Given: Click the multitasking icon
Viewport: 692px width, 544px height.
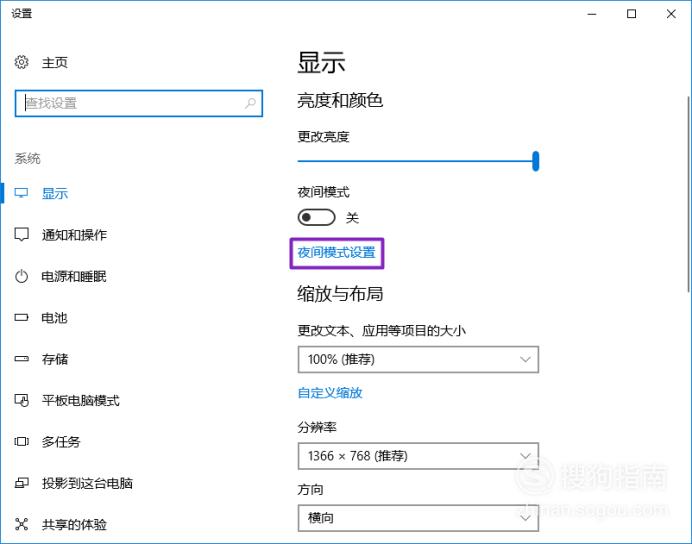Looking at the screenshot, I should (x=21, y=441).
